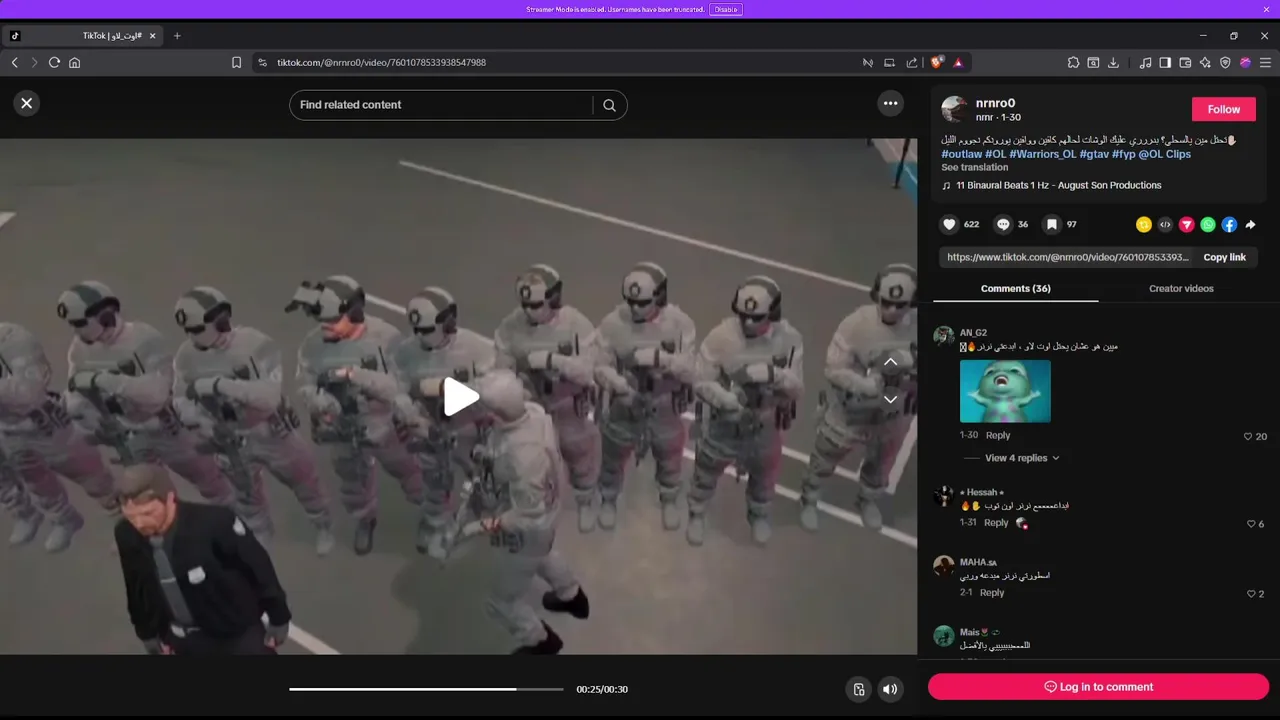Screen dimensions: 1280x720
Task: Click the Find related content field
Action: coord(440,105)
